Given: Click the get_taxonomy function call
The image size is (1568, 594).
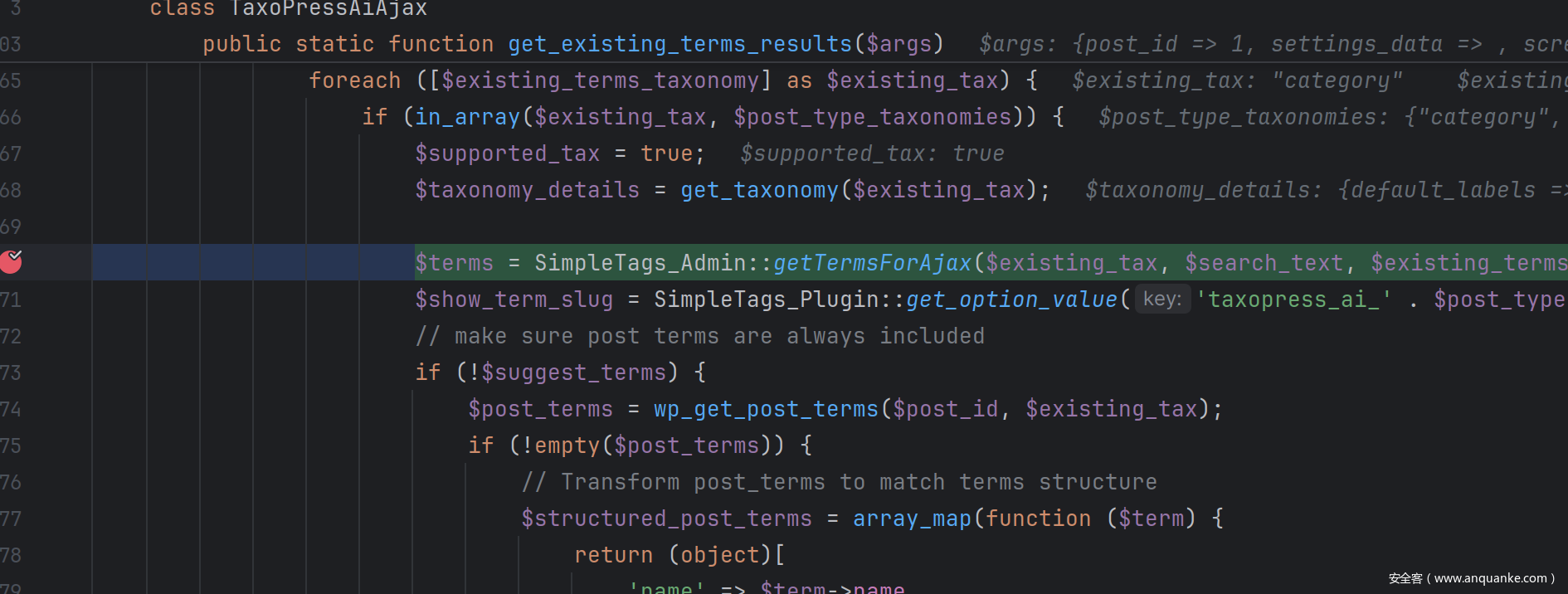Looking at the screenshot, I should 759,190.
